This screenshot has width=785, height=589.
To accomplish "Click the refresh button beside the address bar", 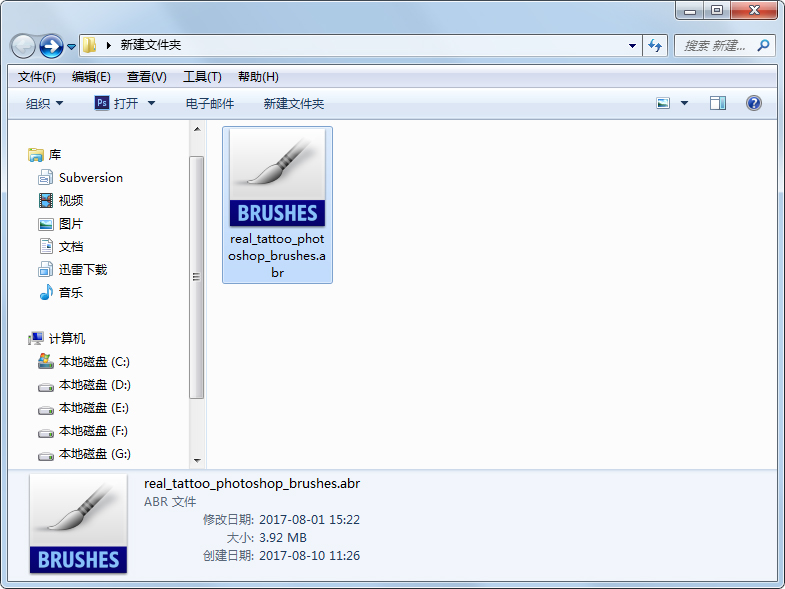I will pos(655,46).
